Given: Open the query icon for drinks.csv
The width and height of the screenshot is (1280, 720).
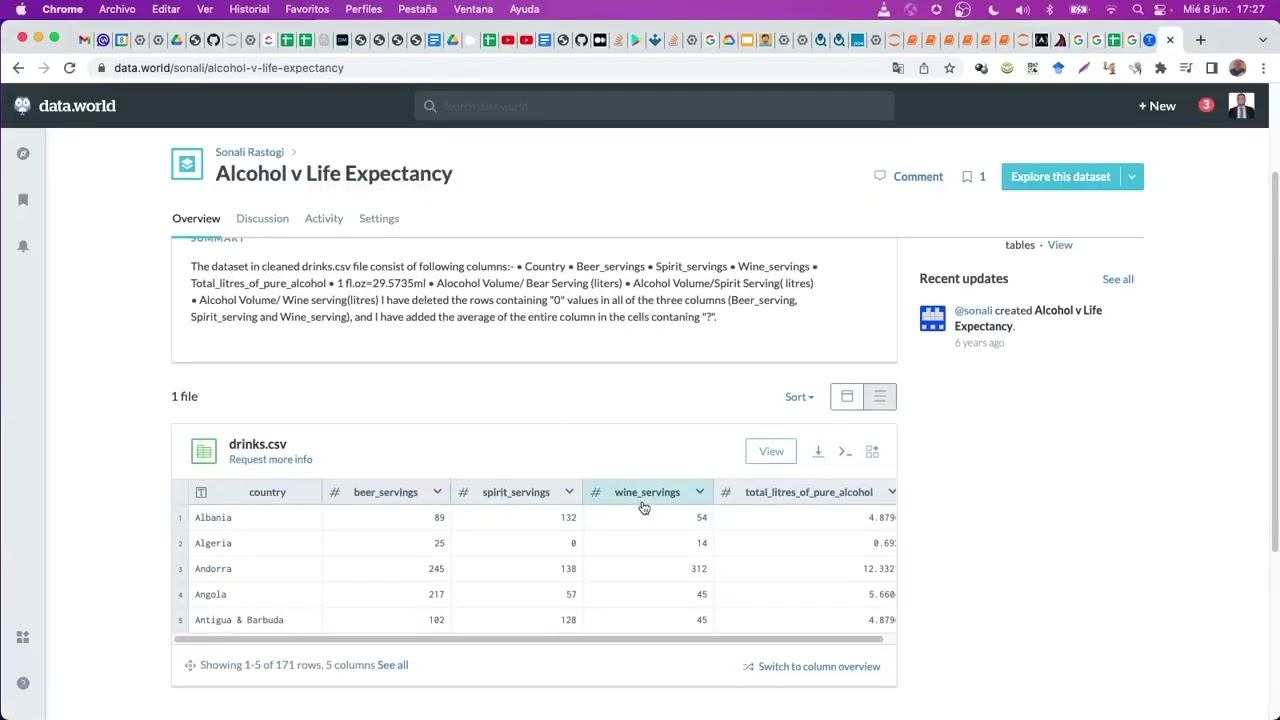Looking at the screenshot, I should [x=845, y=452].
